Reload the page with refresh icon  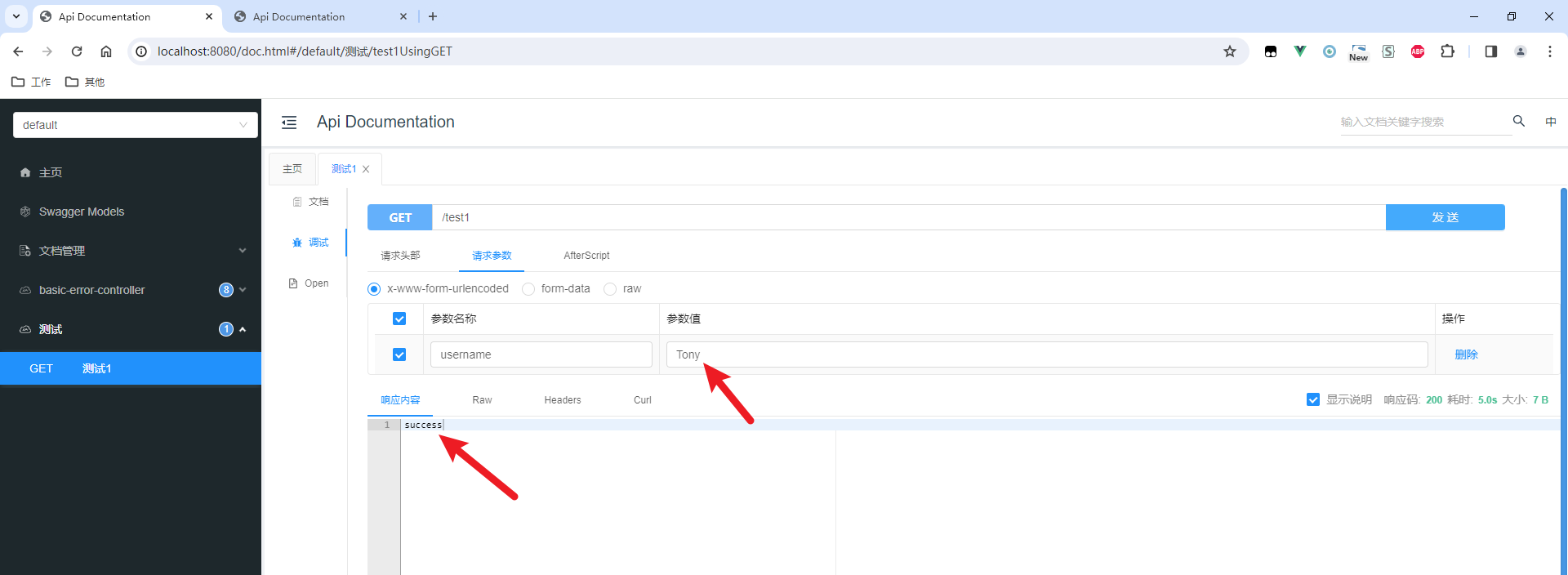click(77, 51)
